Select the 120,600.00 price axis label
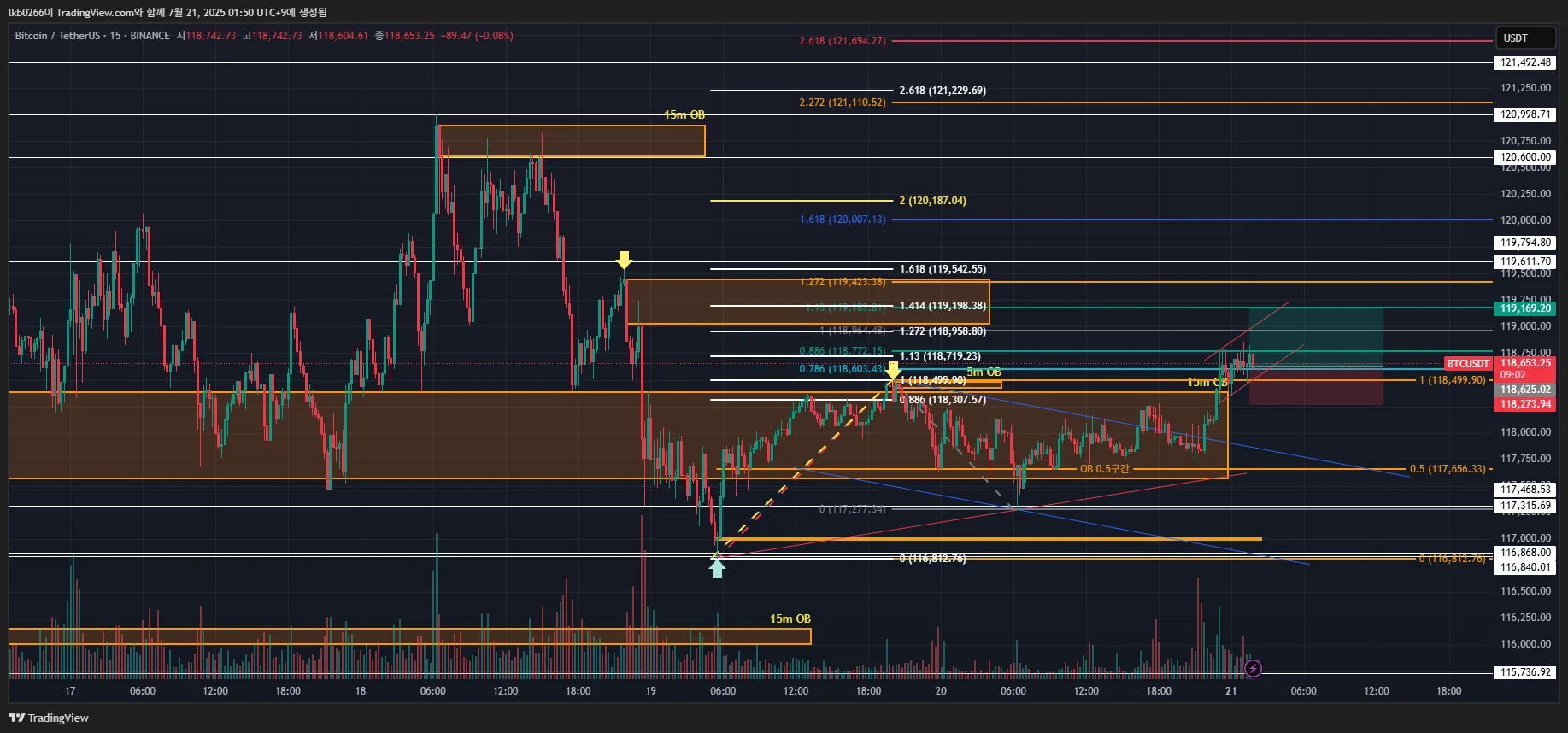The width and height of the screenshot is (1568, 733). pos(1525,157)
